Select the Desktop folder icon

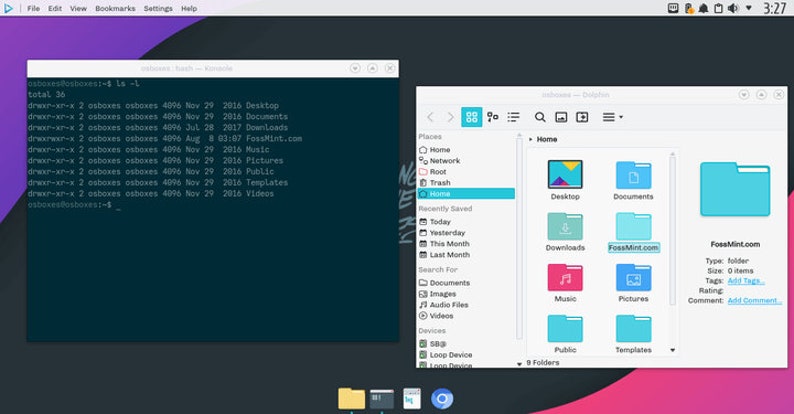point(565,175)
